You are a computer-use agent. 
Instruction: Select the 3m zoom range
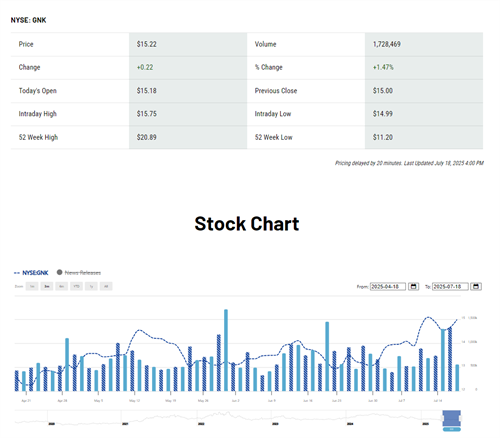click(47, 286)
